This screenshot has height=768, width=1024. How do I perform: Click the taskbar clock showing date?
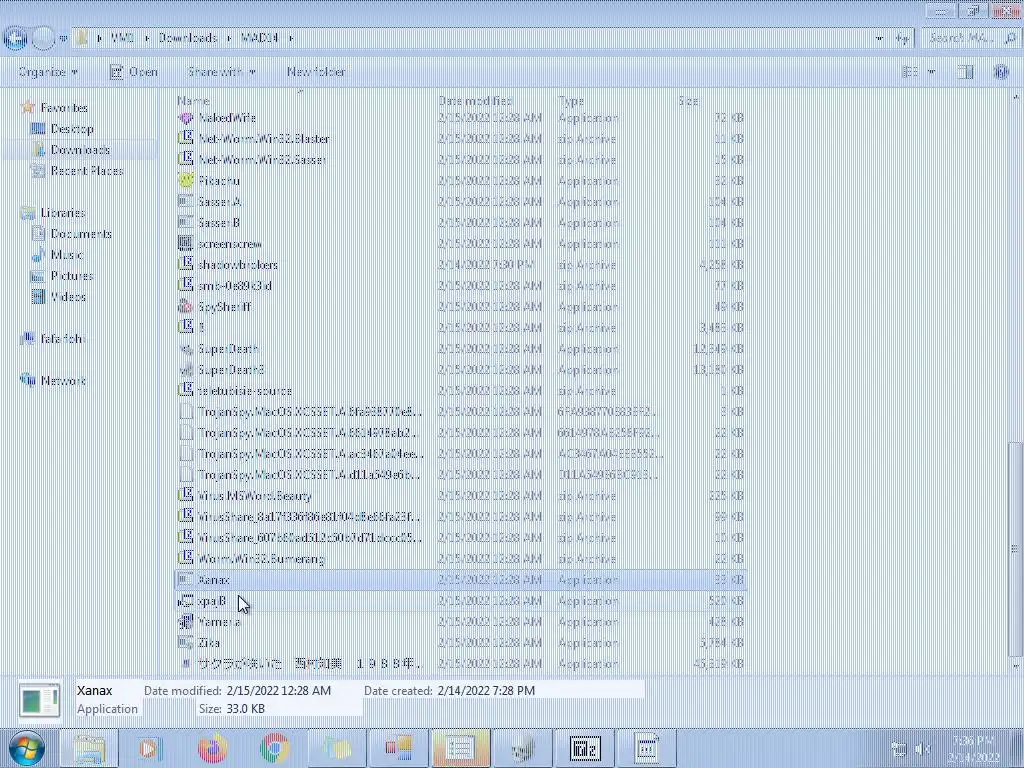tap(974, 748)
